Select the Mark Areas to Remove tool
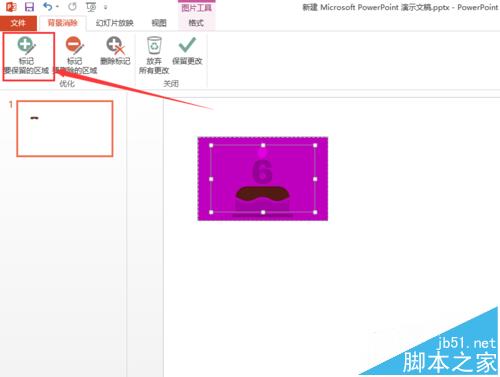The image size is (500, 377). point(75,56)
